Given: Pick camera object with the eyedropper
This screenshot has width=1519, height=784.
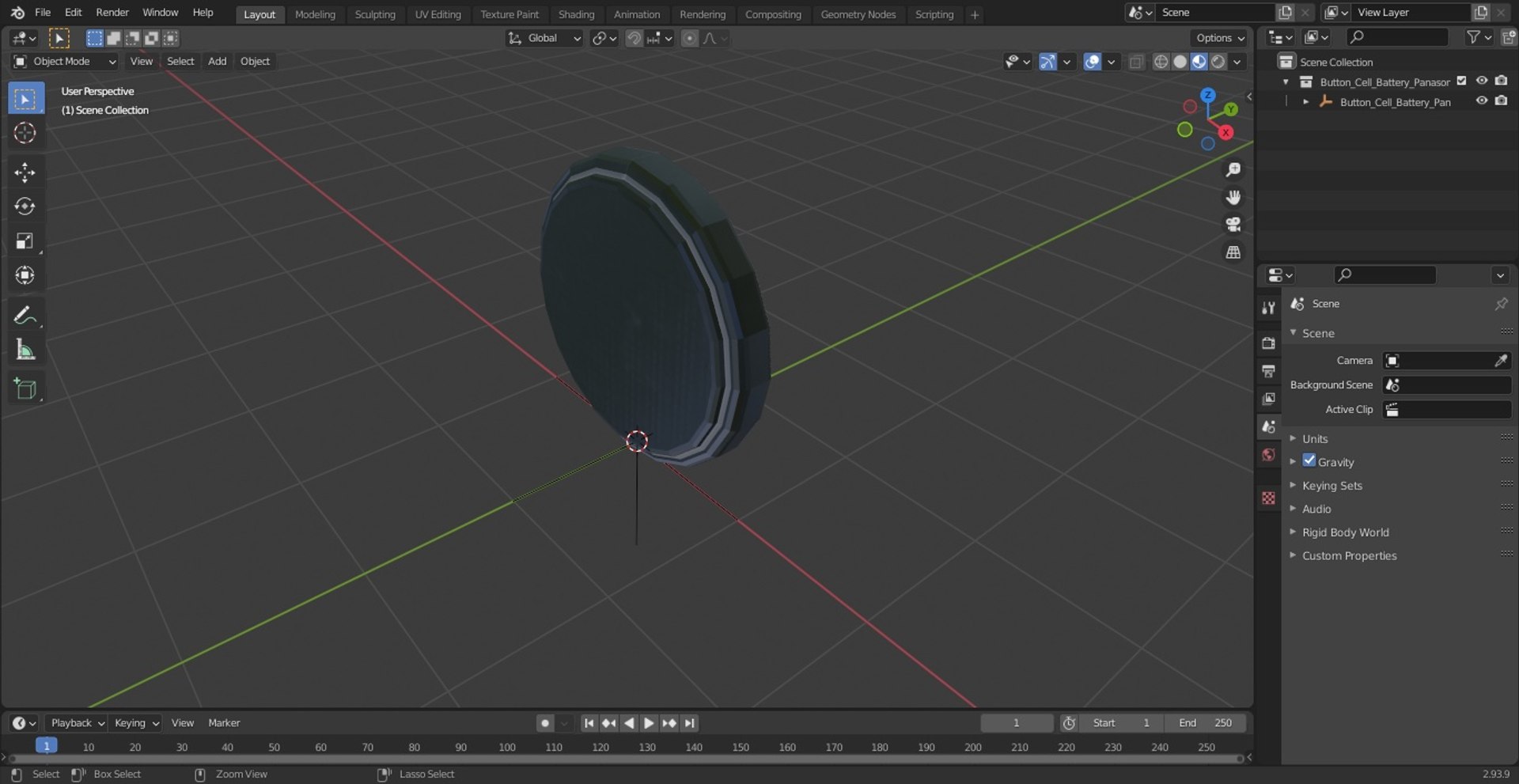Looking at the screenshot, I should 1501,361.
